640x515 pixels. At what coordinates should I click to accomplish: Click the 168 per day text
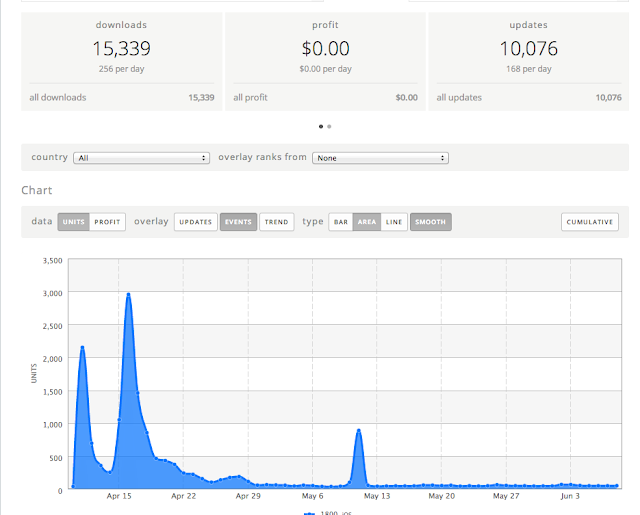pyautogui.click(x=529, y=69)
